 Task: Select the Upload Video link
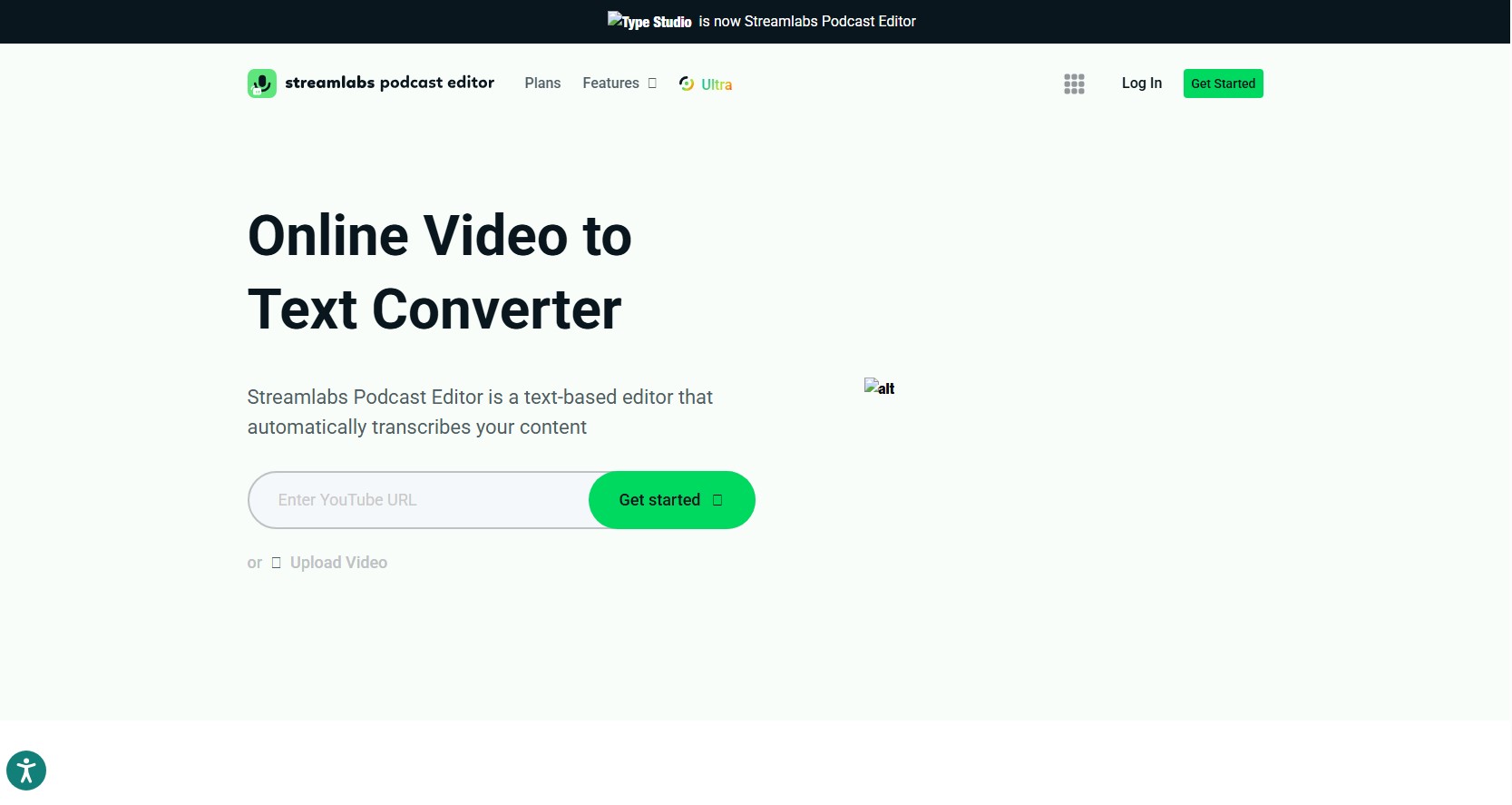pyautogui.click(x=338, y=563)
